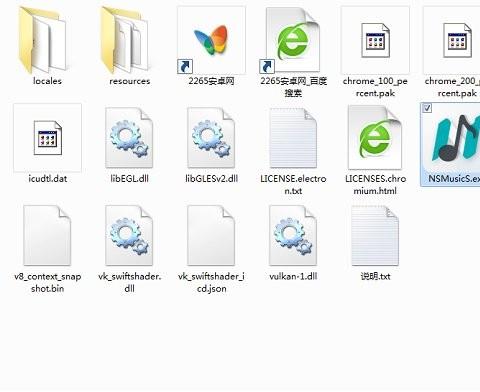
Task: Click the 'NSMusicS.exe' file name
Action: pos(454,179)
